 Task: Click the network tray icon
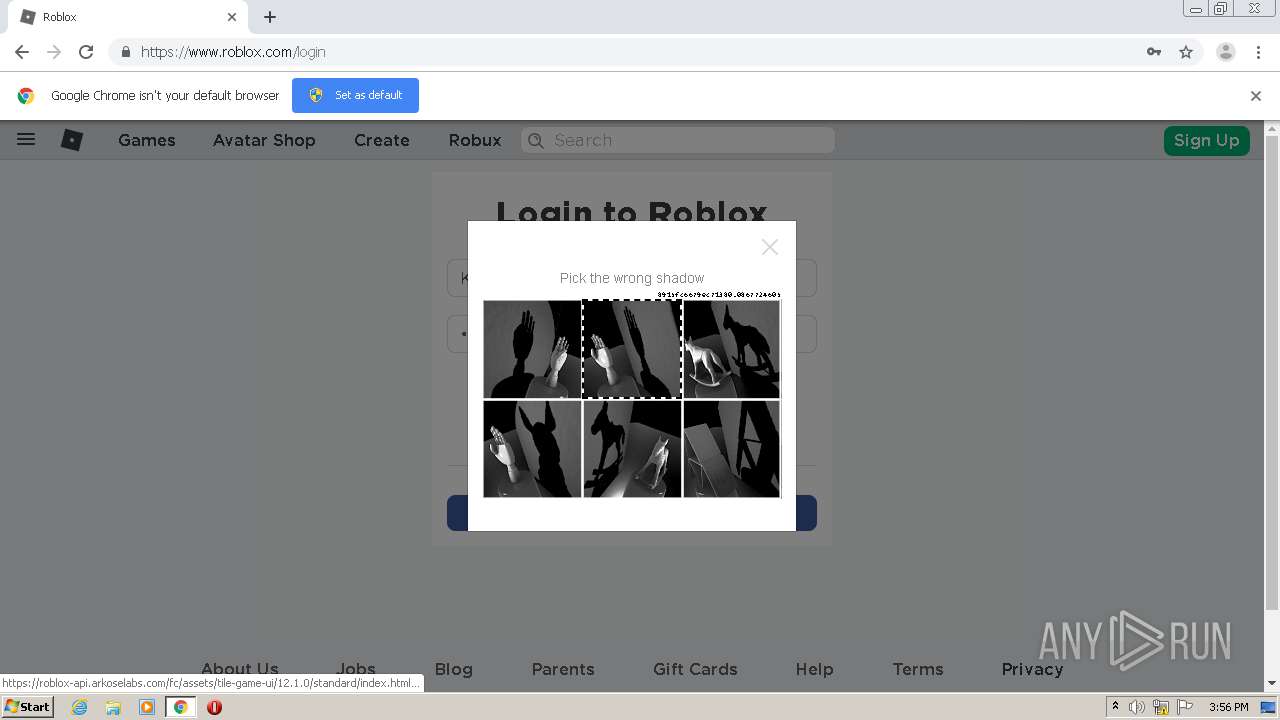point(1161,707)
